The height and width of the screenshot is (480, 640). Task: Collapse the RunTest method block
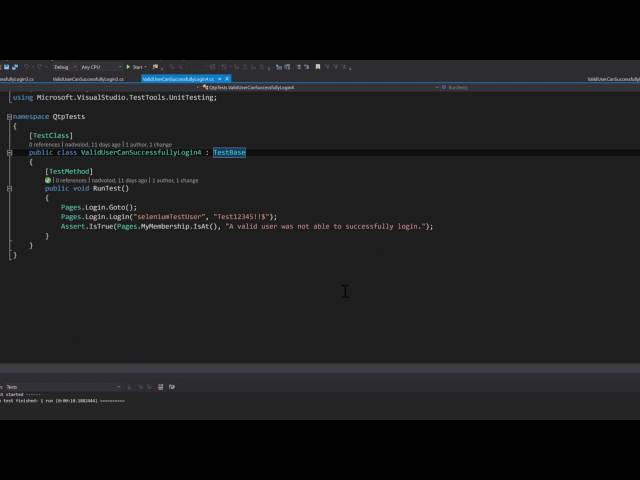coord(9,189)
